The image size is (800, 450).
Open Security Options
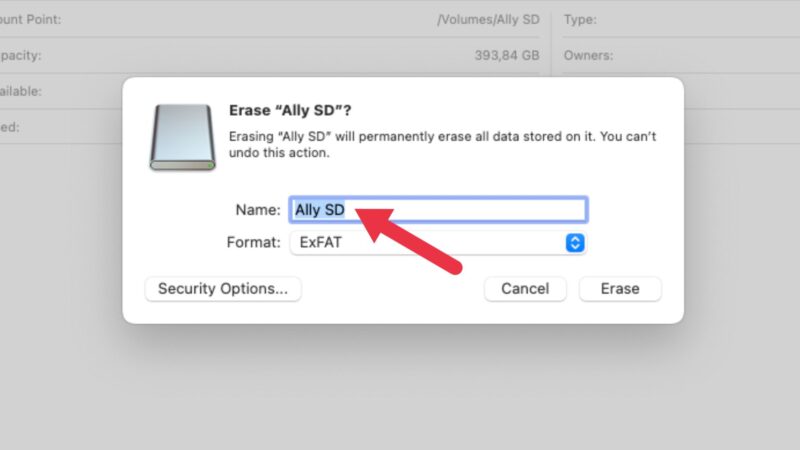(x=223, y=289)
